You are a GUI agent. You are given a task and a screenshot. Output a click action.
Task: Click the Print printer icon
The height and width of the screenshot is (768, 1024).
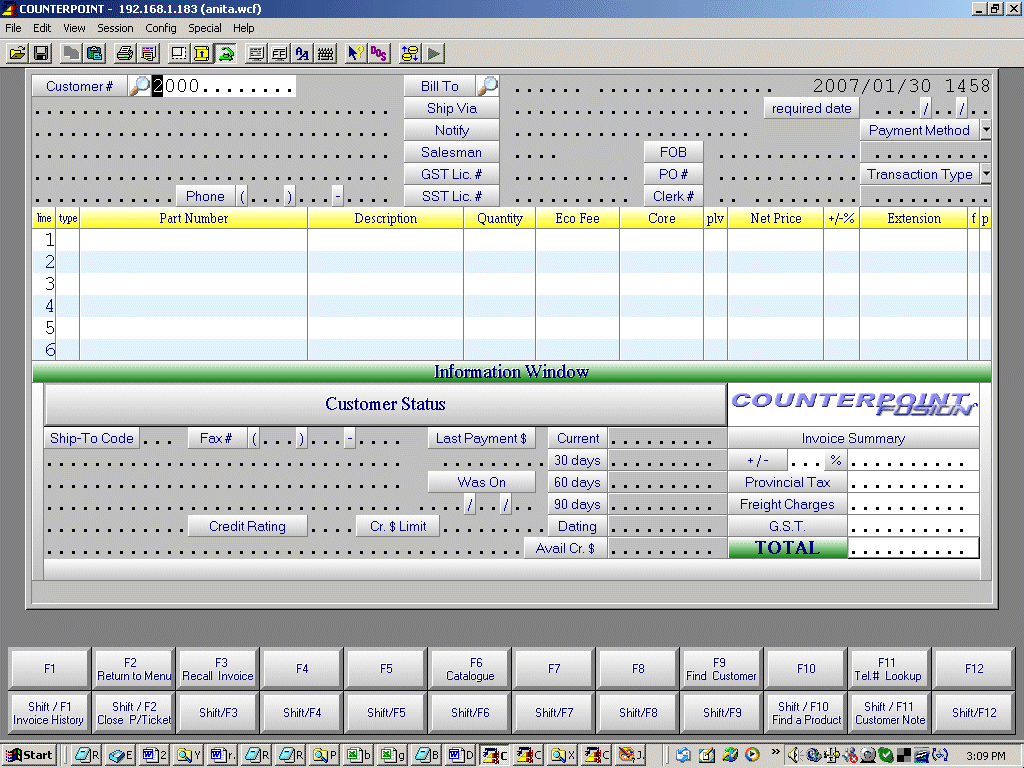[x=124, y=53]
